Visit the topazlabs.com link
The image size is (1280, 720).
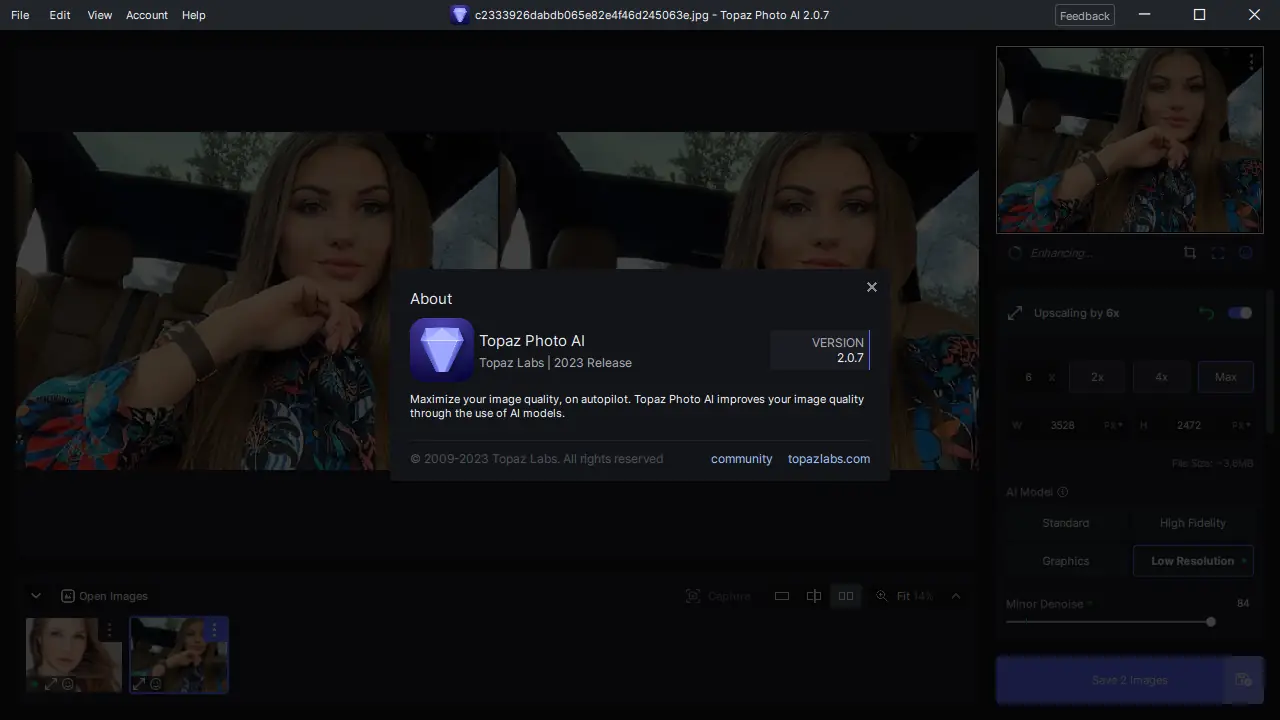(829, 459)
